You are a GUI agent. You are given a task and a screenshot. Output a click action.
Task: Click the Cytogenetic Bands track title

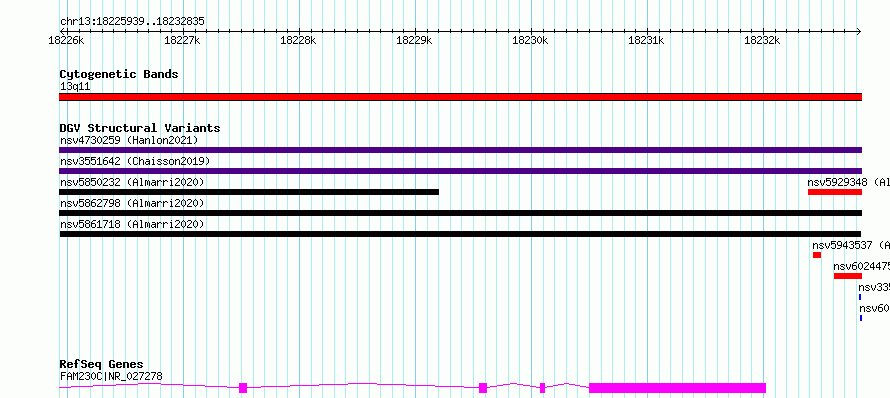pos(119,74)
